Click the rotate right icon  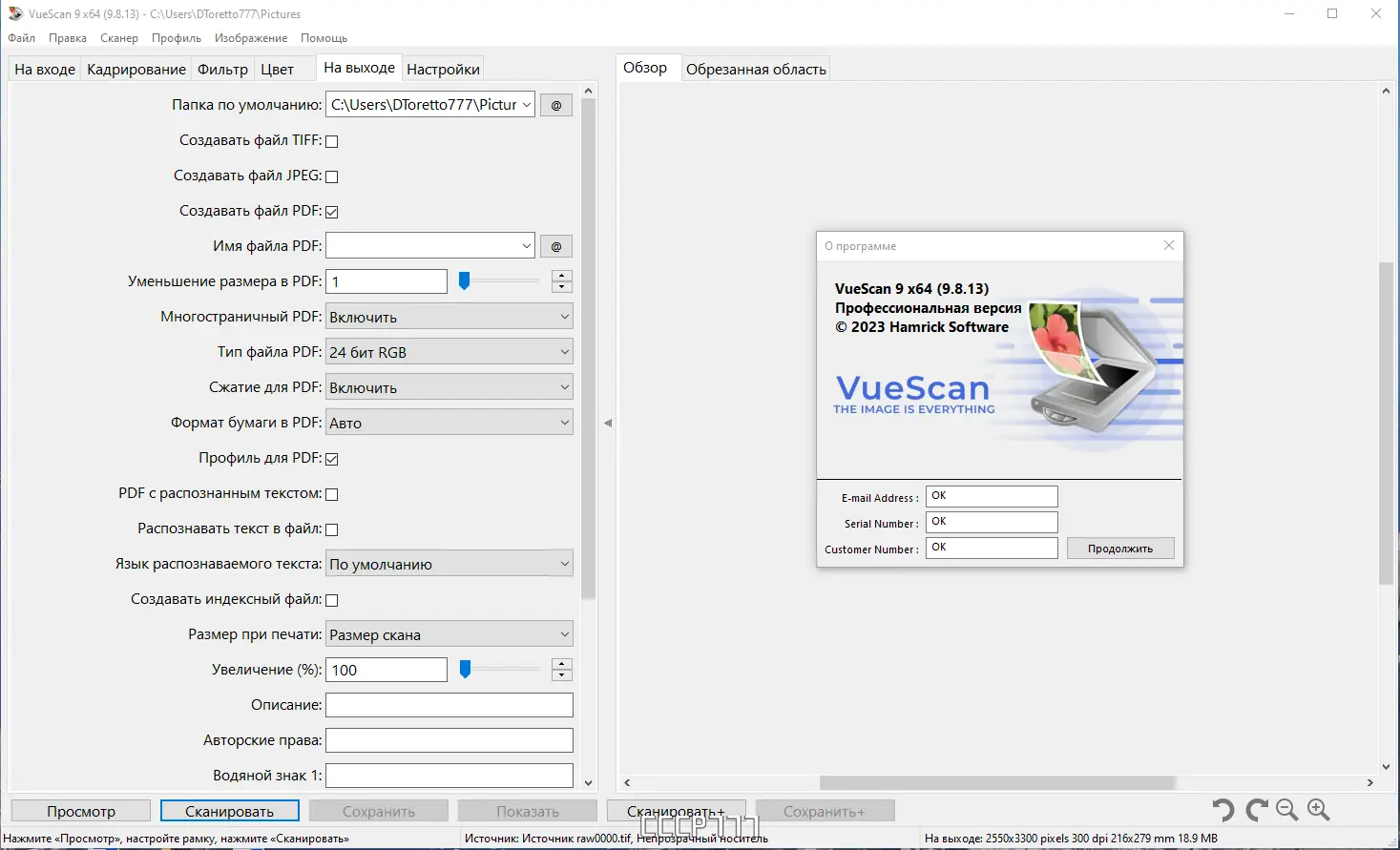[1257, 810]
